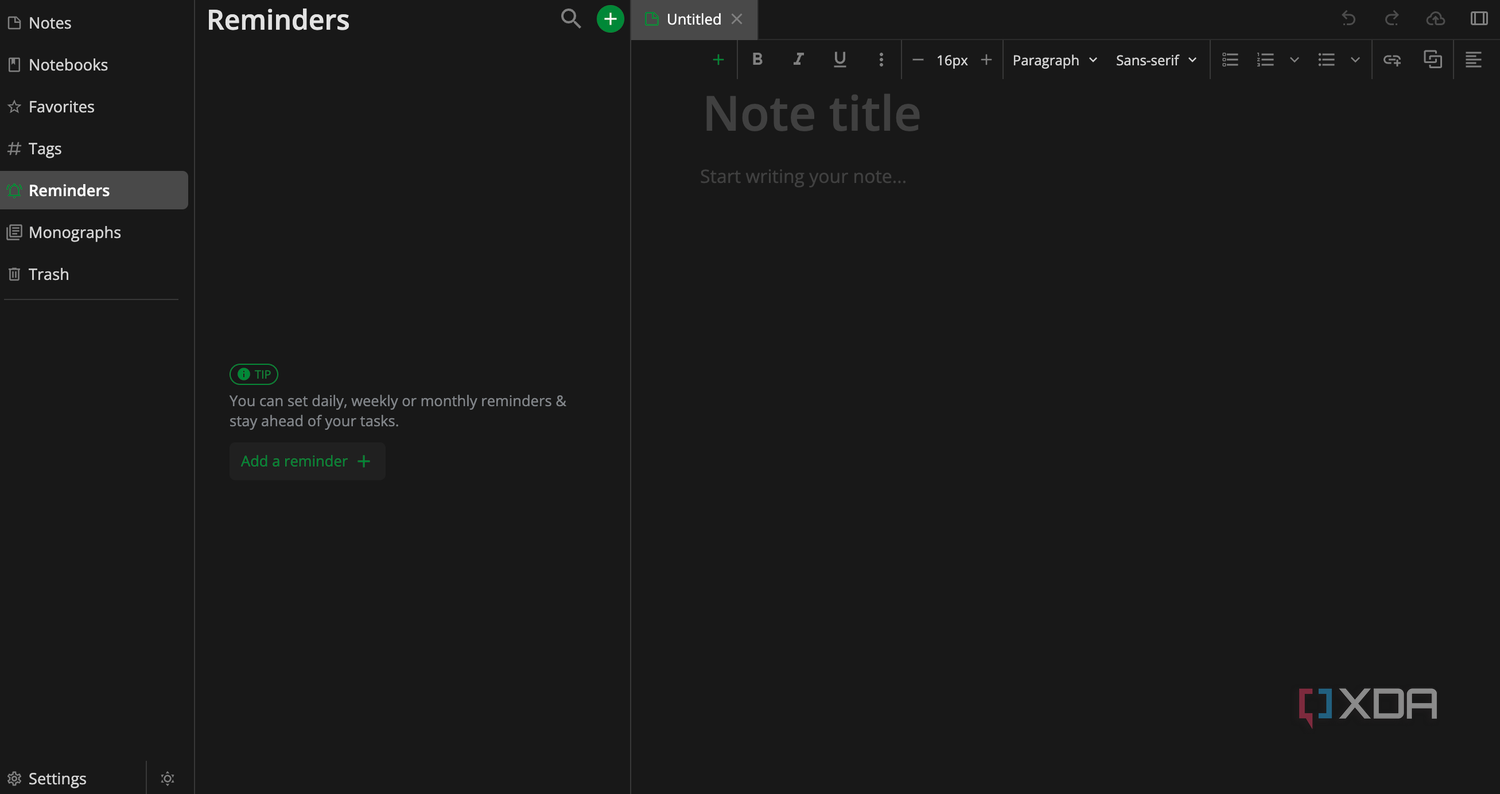Click the cloud sync icon
1500x794 pixels.
1435,19
